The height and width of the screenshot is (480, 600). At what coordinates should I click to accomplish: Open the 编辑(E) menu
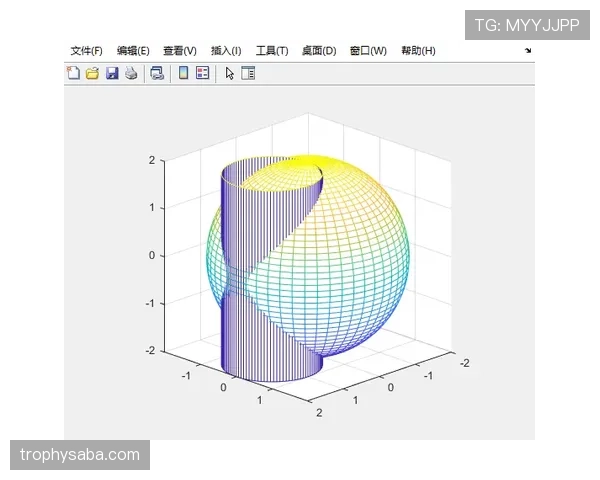[x=133, y=51]
